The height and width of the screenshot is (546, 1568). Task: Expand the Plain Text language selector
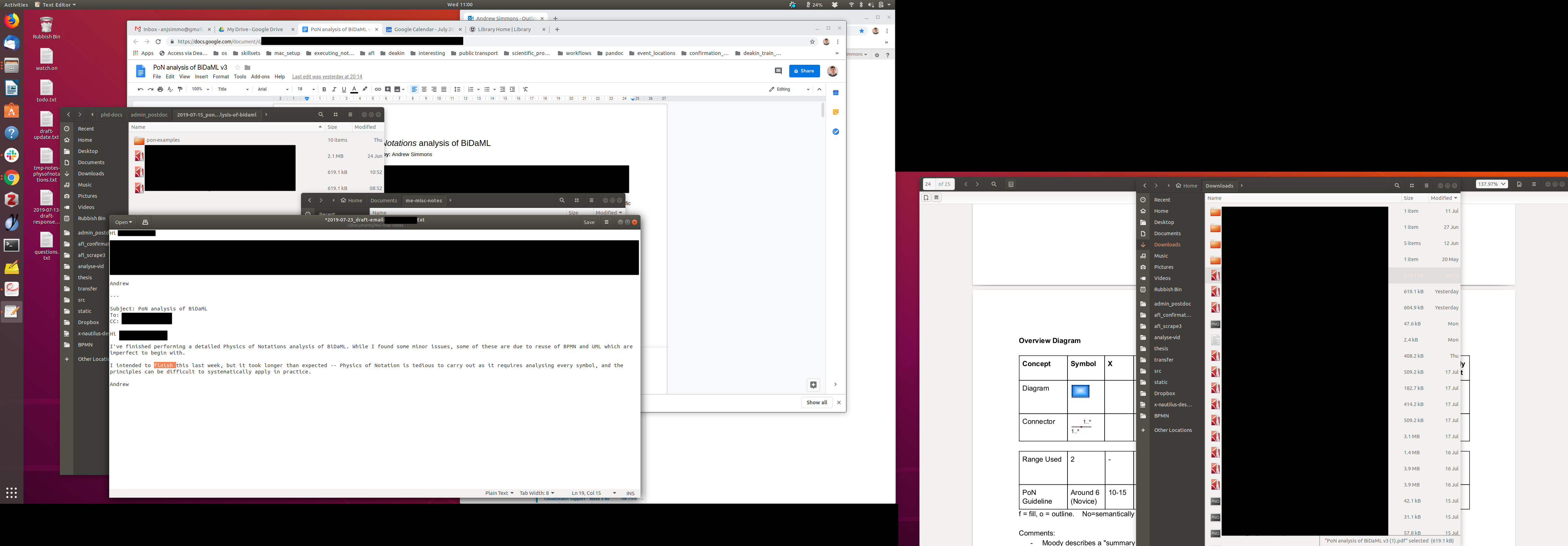(499, 493)
